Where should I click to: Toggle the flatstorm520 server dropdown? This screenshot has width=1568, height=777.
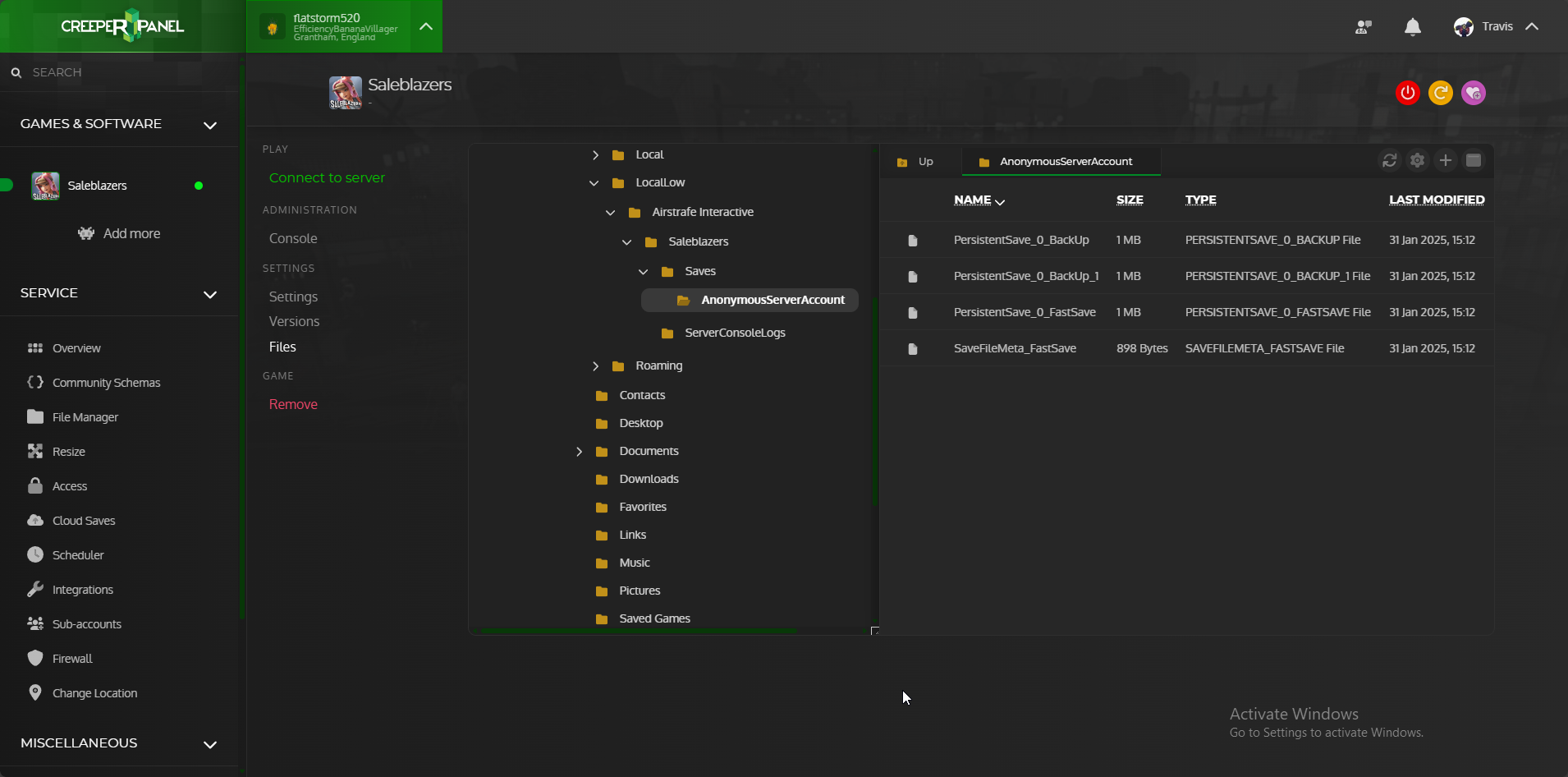426,26
